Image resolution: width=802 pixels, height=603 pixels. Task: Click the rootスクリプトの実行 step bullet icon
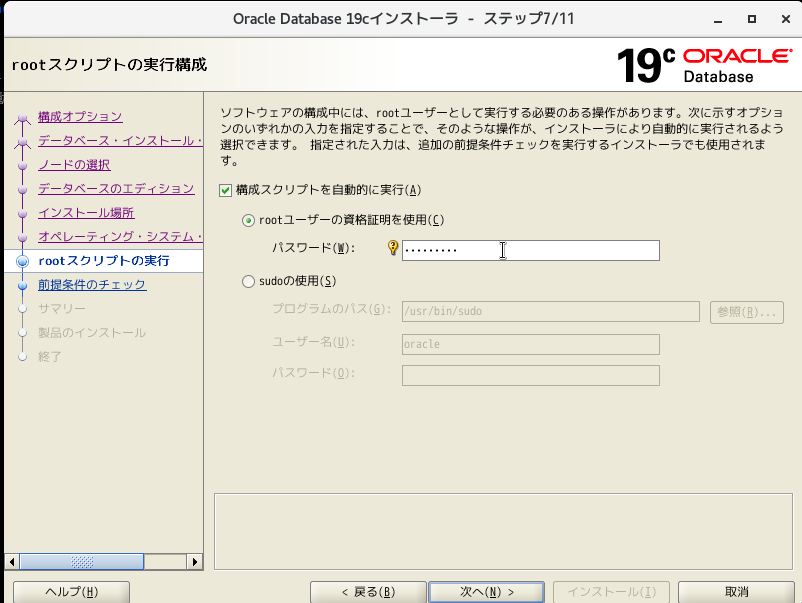[23, 261]
